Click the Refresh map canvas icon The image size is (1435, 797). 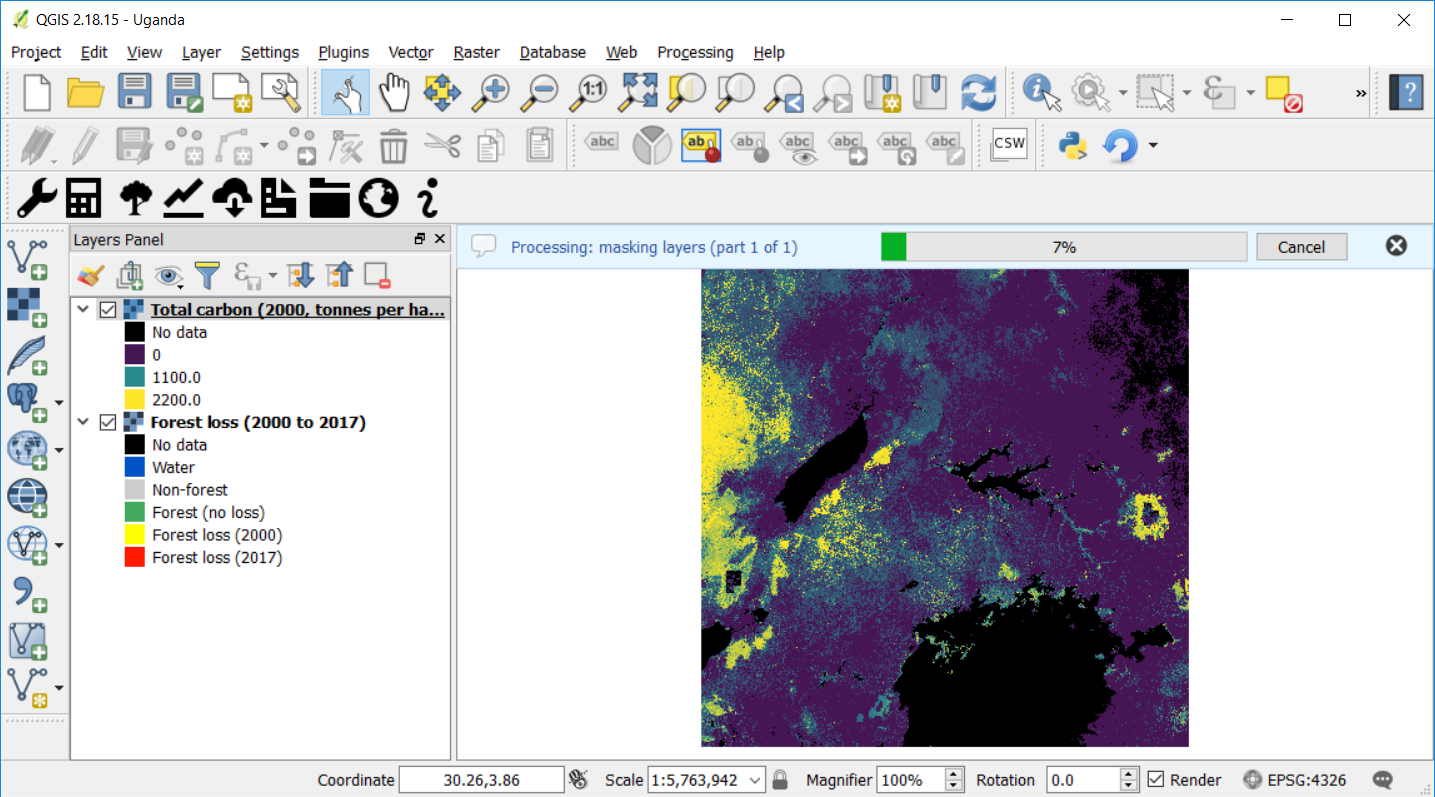click(977, 92)
